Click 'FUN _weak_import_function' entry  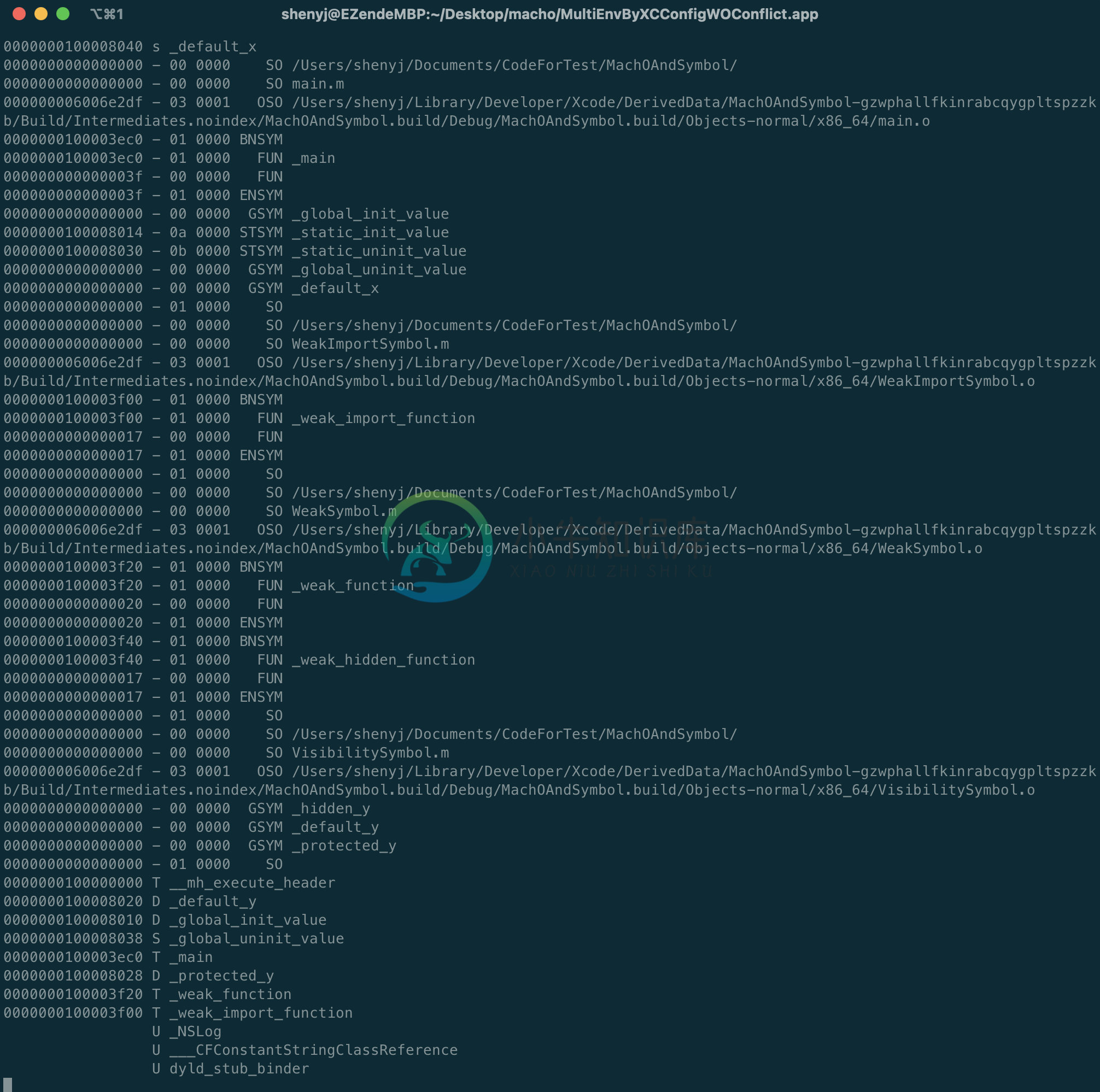tap(366, 418)
